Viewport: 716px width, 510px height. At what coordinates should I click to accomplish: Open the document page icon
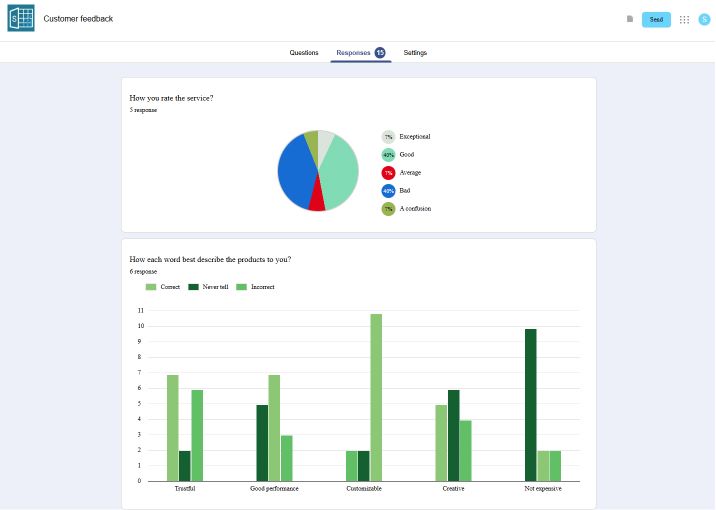[630, 19]
